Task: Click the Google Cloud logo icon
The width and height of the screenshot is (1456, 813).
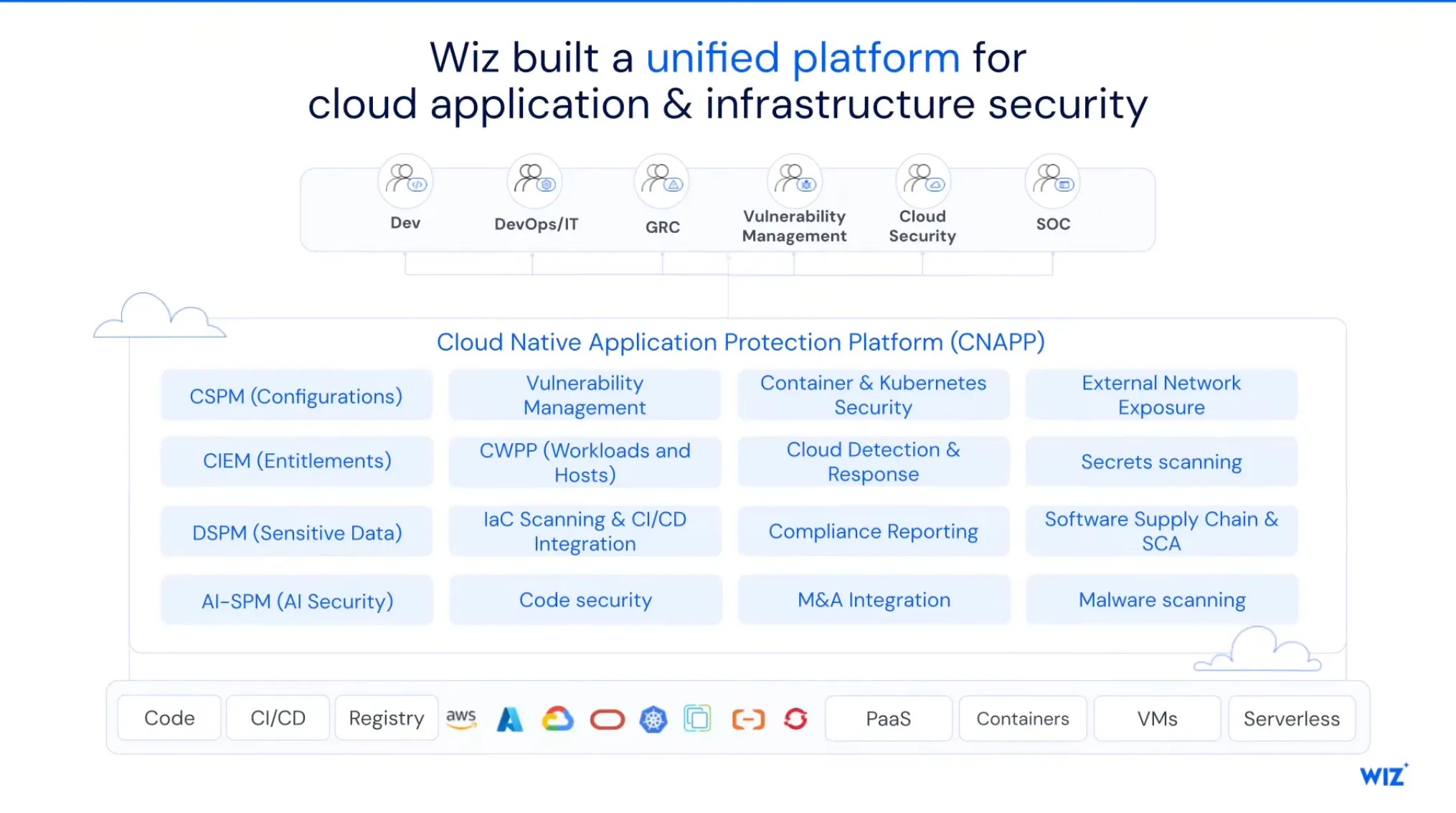Action: point(558,718)
